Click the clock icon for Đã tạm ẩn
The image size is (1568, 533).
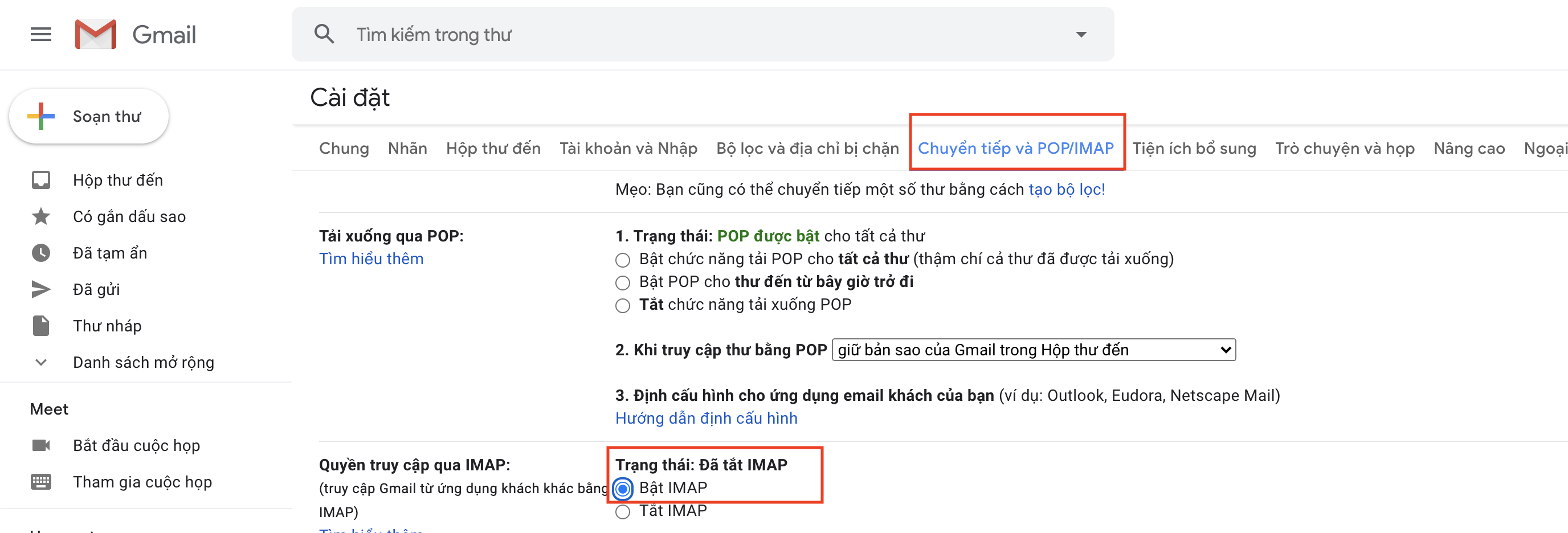(x=41, y=253)
